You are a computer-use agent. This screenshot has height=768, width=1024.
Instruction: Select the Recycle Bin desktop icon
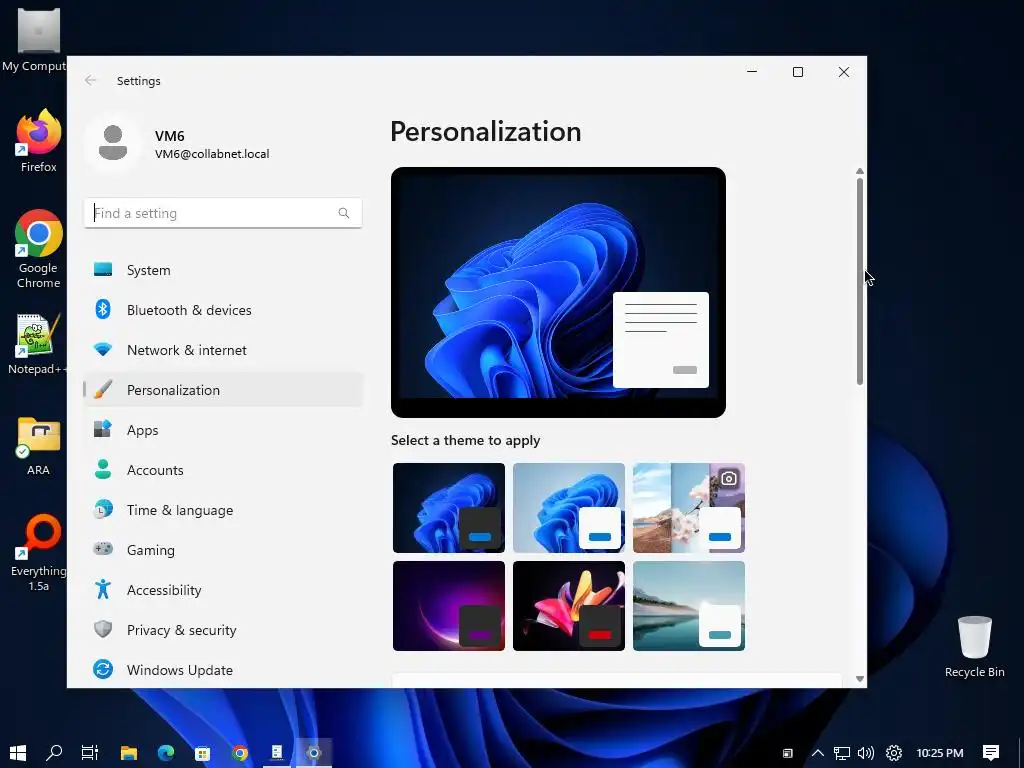click(x=974, y=647)
